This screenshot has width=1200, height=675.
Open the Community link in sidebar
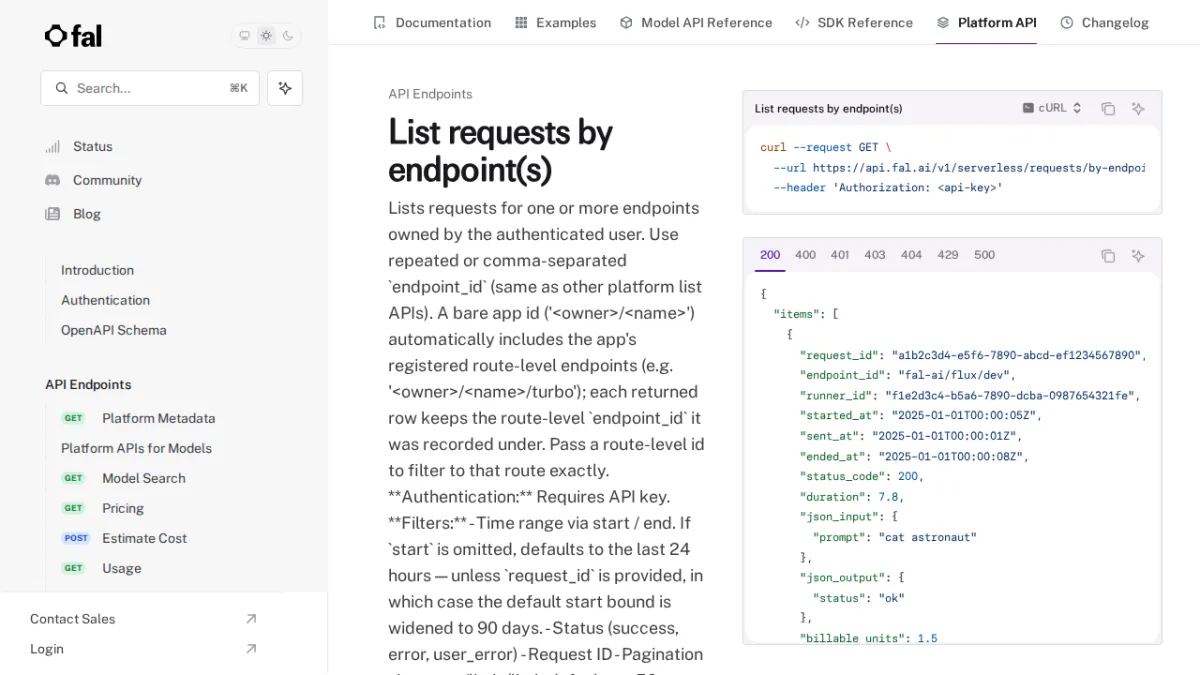coord(107,180)
